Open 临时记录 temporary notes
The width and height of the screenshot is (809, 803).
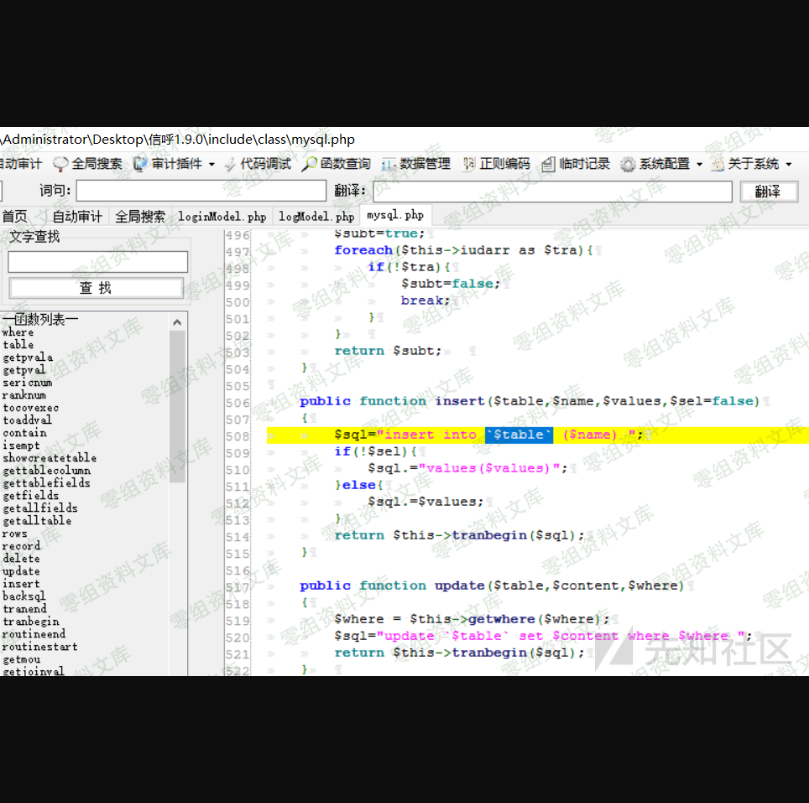coord(576,164)
